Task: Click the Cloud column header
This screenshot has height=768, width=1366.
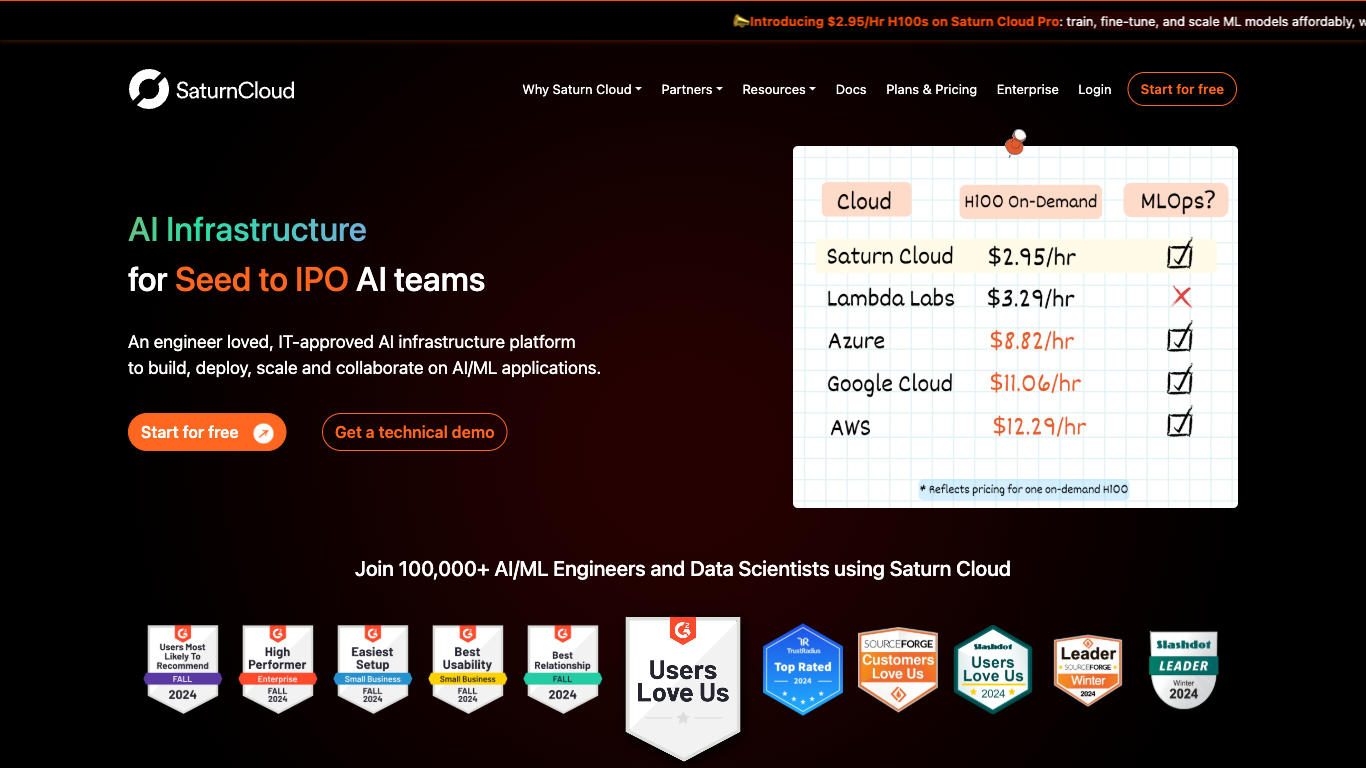Action: 866,200
